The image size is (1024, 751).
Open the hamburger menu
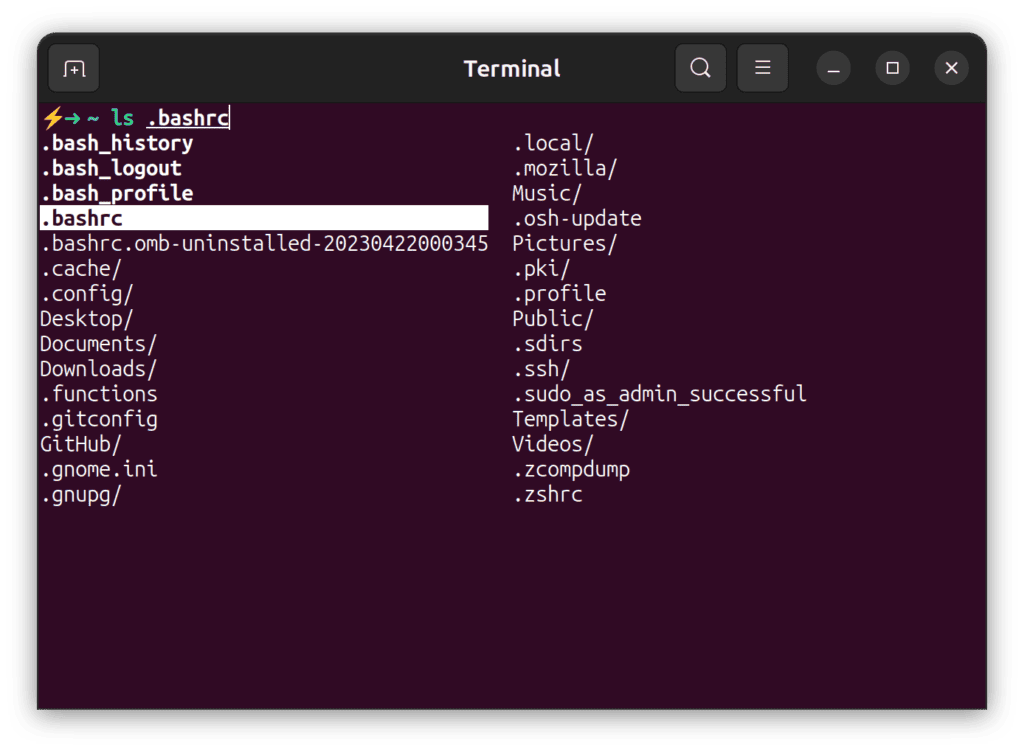click(x=762, y=68)
